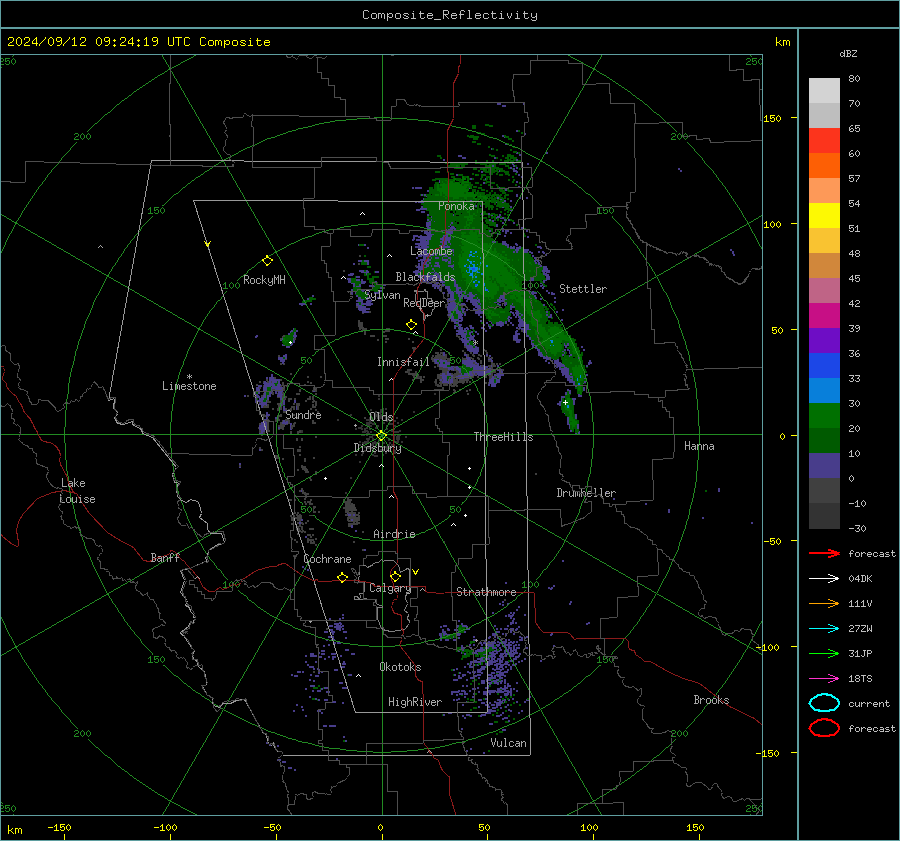
Task: Click the Stettler city label
Action: click(583, 289)
